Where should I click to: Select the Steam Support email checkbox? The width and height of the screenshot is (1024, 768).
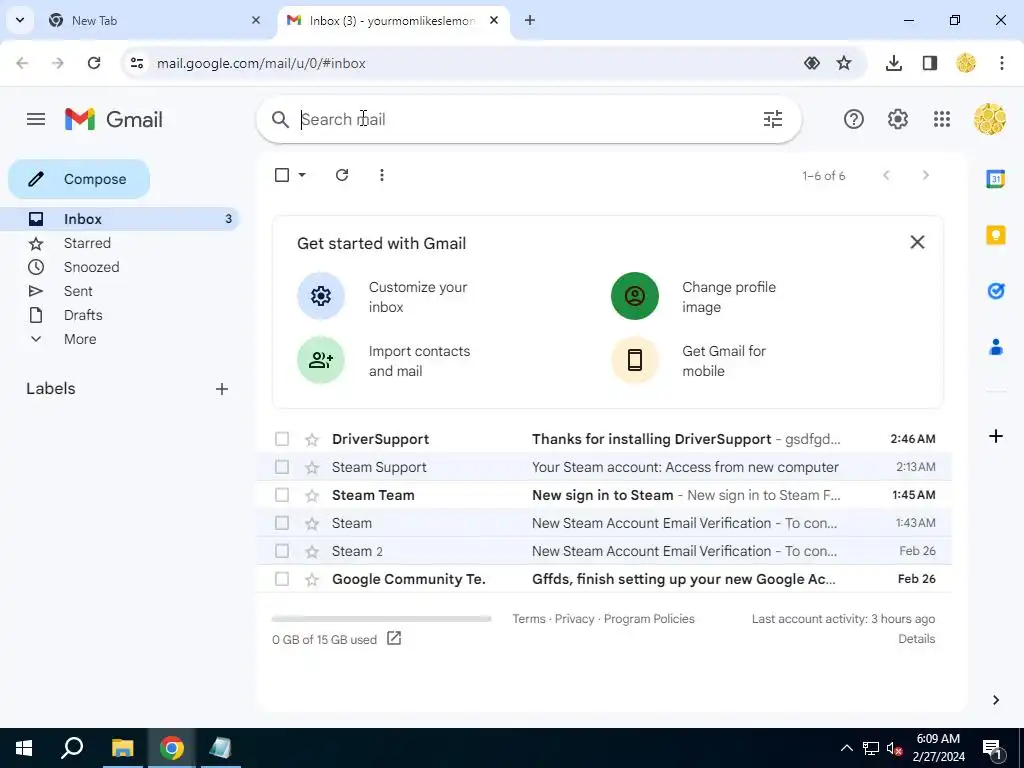click(281, 467)
